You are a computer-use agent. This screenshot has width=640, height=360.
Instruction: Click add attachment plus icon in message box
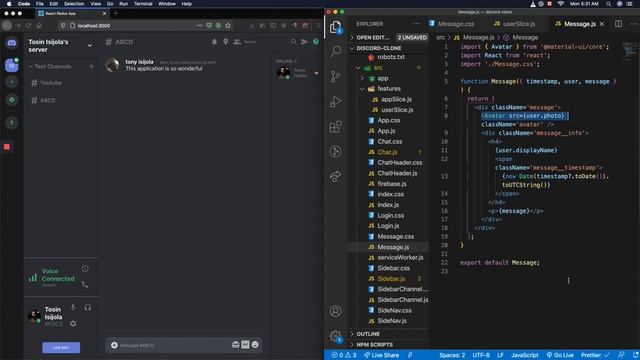114,345
